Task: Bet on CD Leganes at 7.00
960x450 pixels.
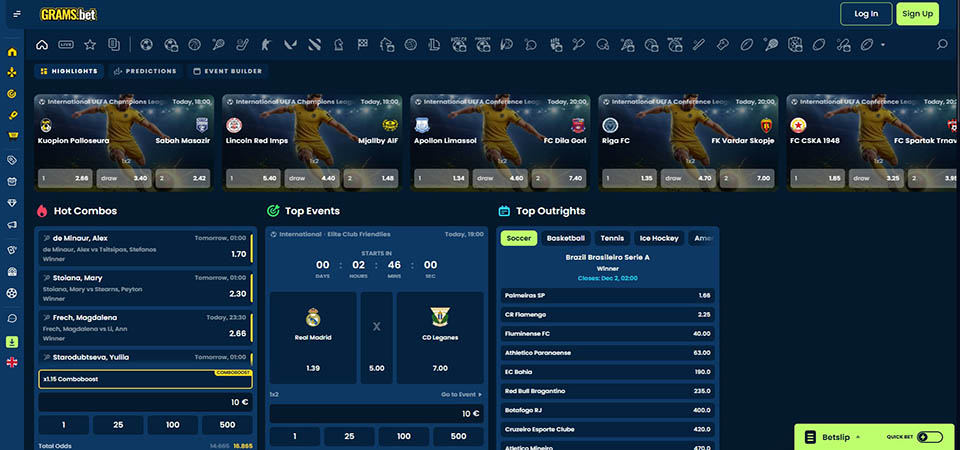Action: pyautogui.click(x=440, y=338)
